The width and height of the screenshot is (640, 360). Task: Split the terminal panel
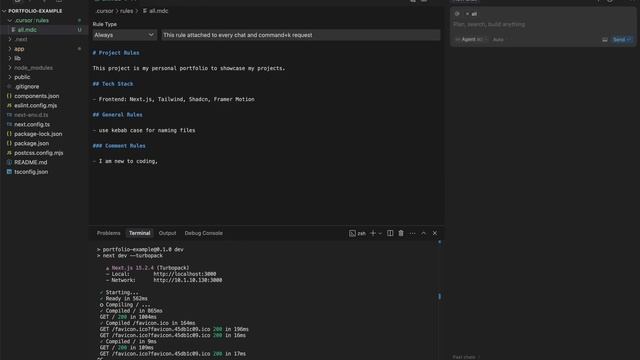click(390, 233)
